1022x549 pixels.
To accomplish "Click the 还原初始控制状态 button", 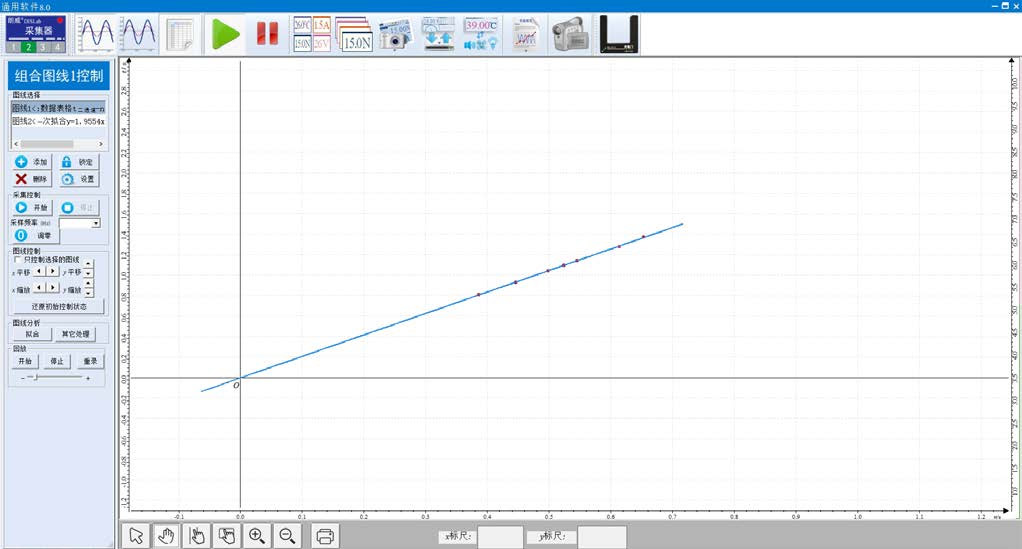I will point(58,306).
